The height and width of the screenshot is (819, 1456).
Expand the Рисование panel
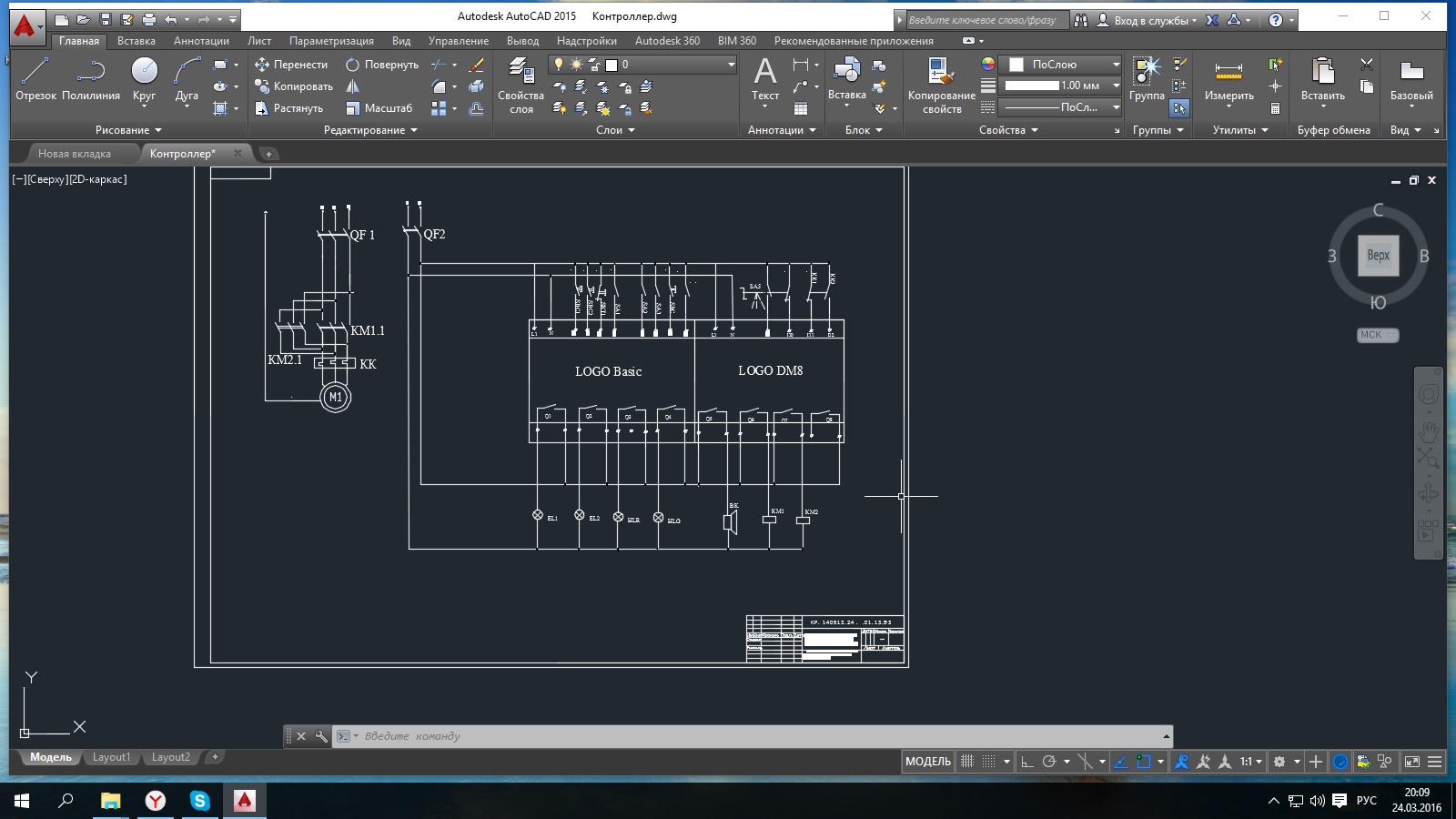[x=128, y=130]
